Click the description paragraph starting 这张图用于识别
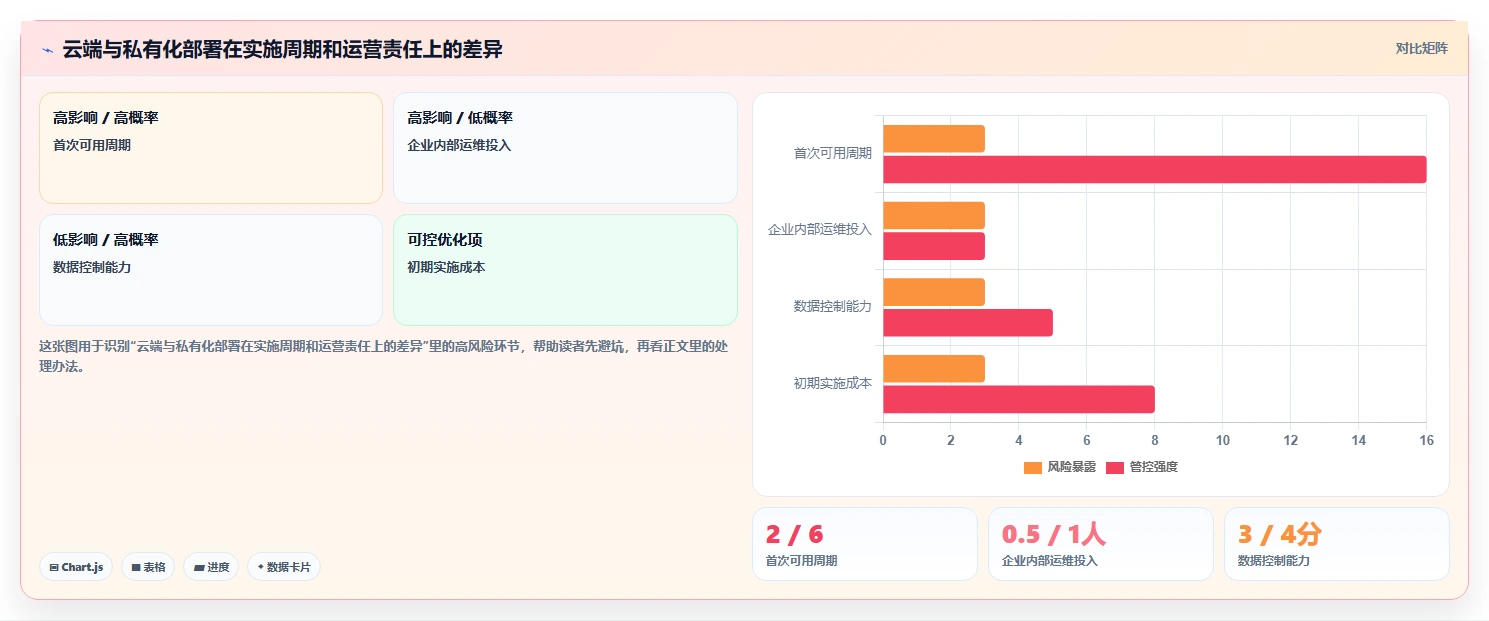This screenshot has width=1489, height=621. coord(385,356)
